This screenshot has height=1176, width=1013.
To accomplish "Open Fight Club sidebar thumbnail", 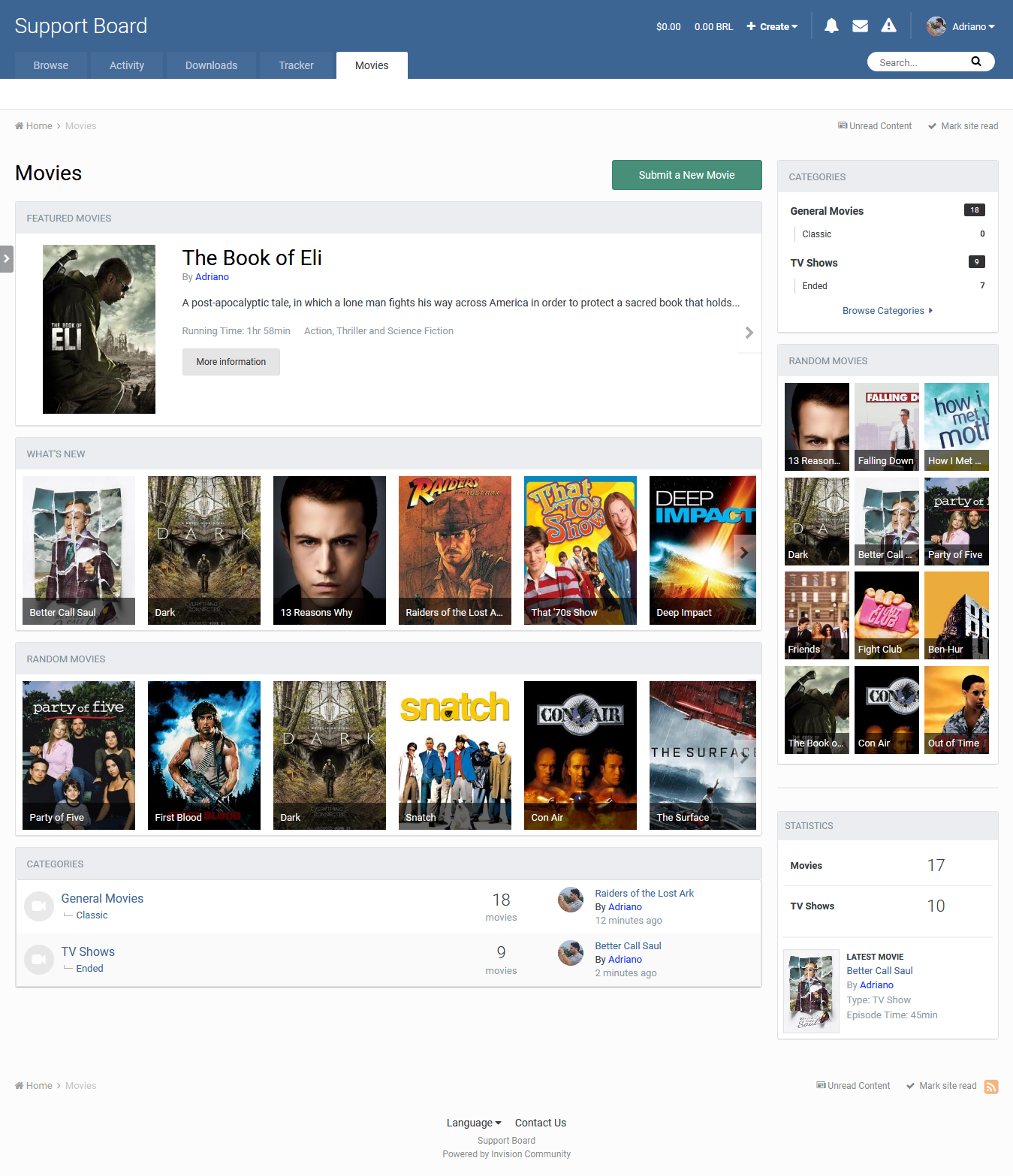I will pyautogui.click(x=887, y=616).
